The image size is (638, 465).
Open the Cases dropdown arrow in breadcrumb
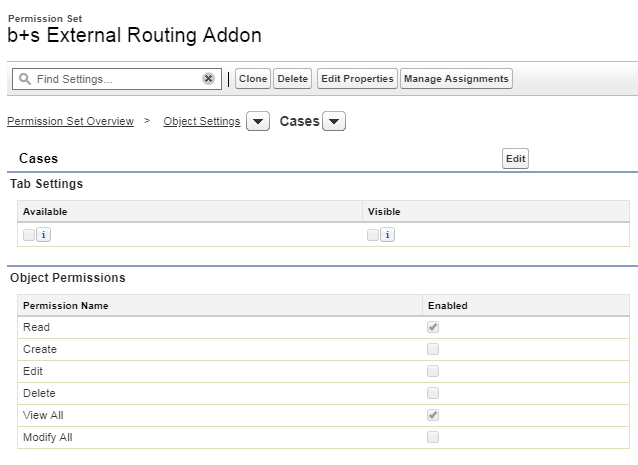334,121
